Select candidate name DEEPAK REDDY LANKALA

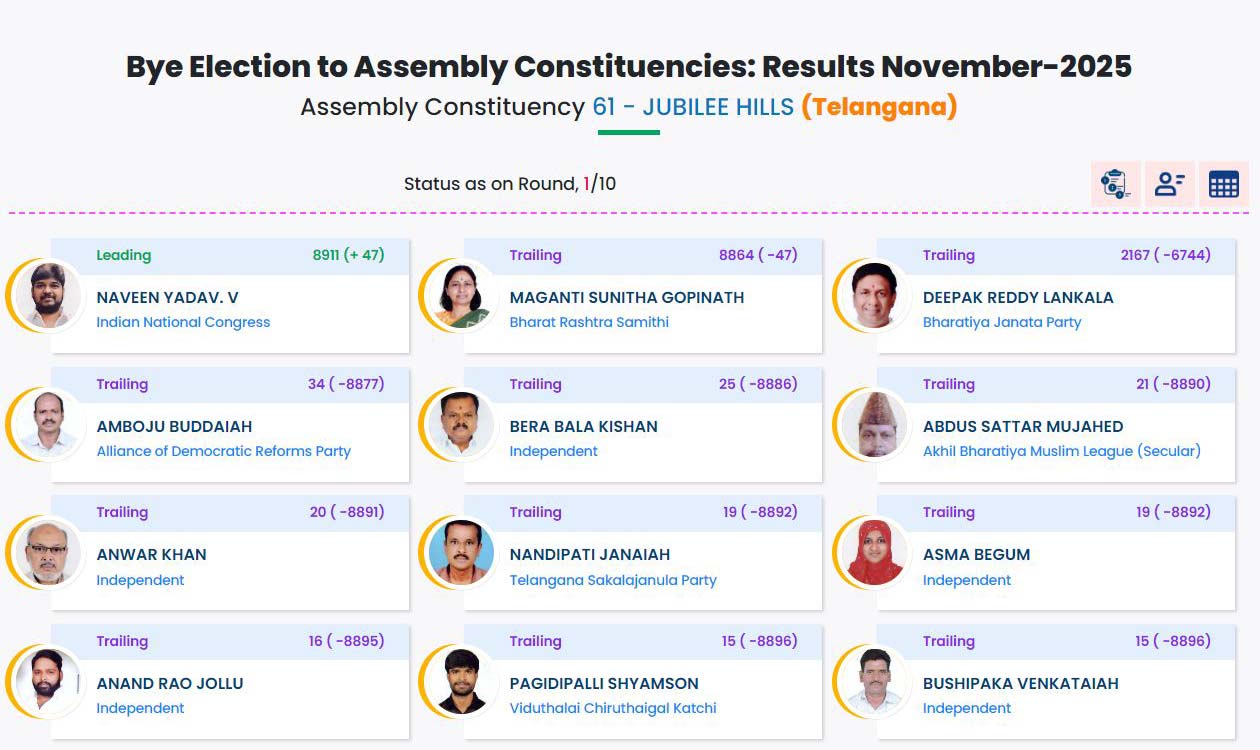pos(1017,297)
